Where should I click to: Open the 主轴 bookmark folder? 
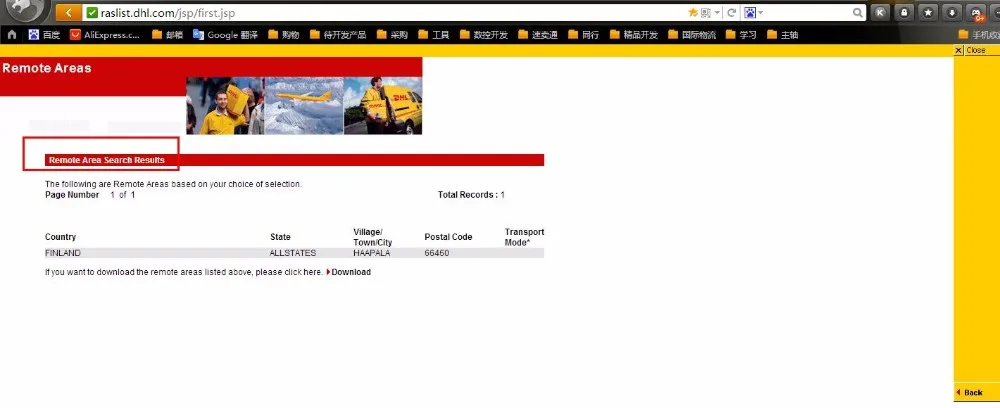tap(783, 34)
